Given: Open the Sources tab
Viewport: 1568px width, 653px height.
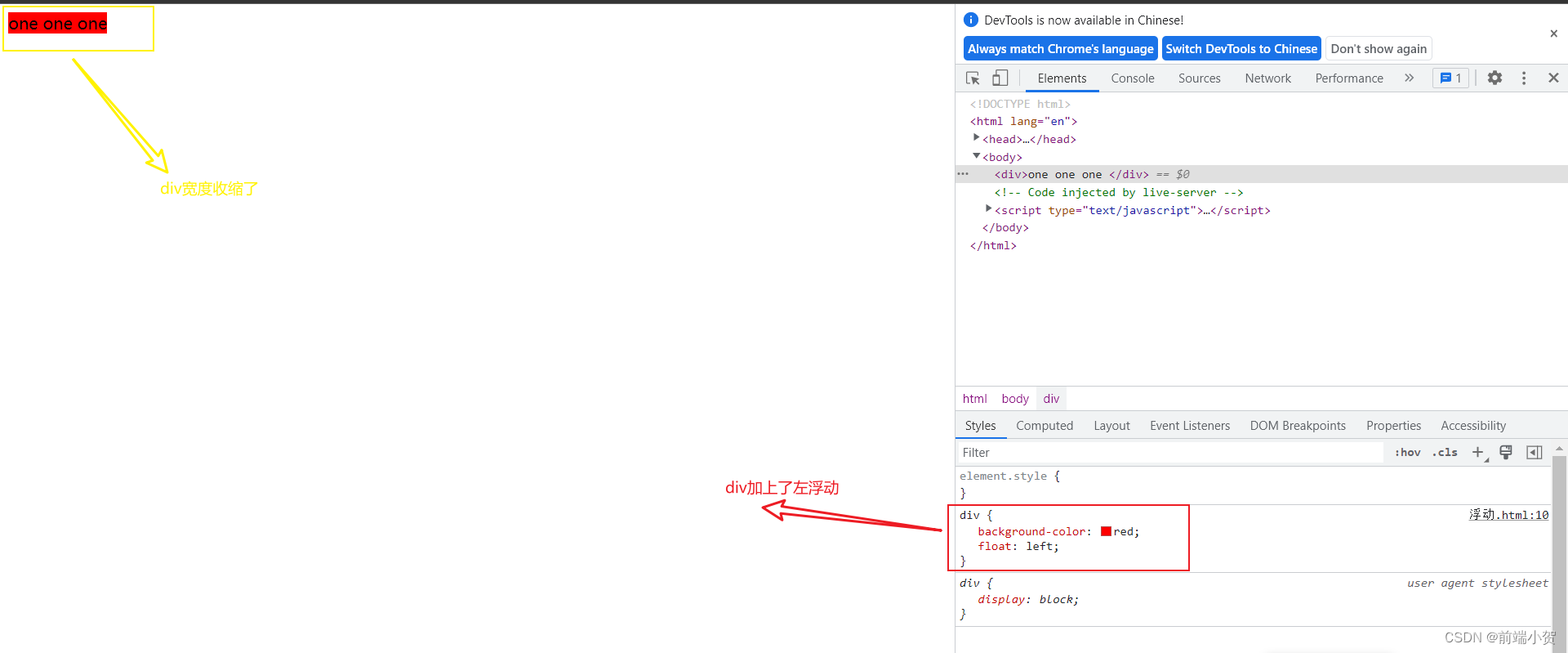Looking at the screenshot, I should 1199,78.
